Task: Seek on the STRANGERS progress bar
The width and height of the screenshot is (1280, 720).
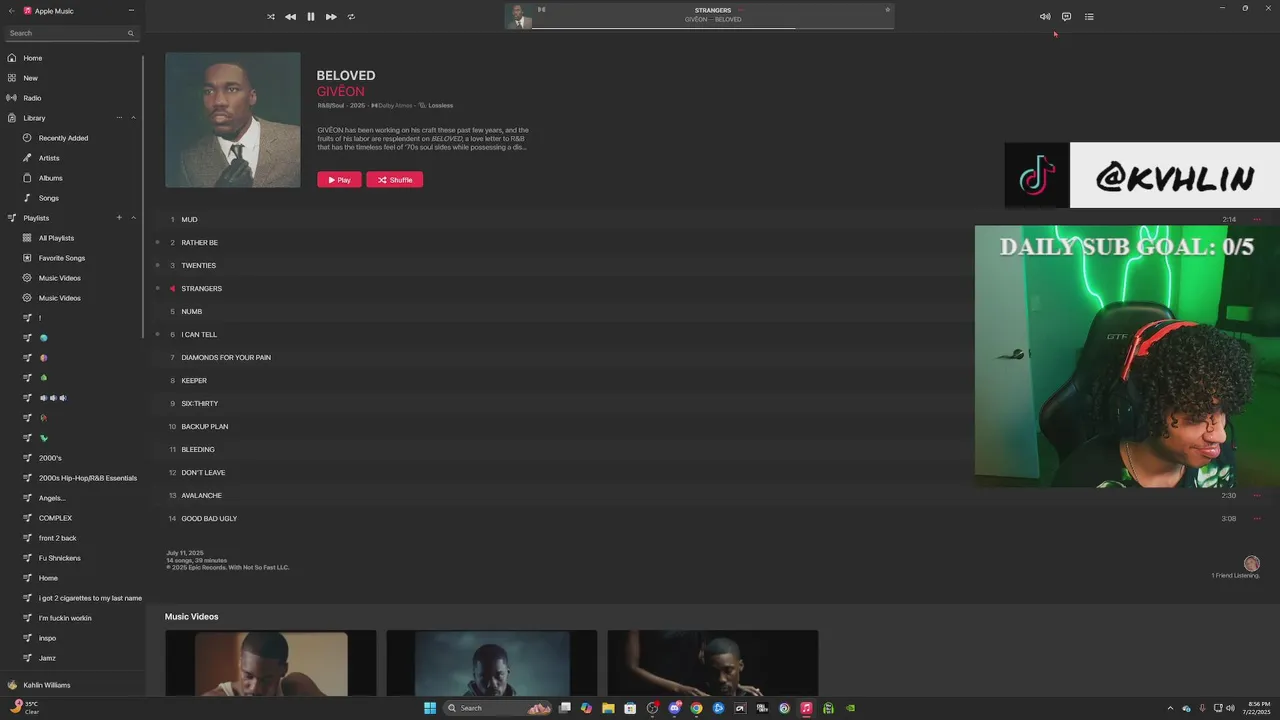Action: [712, 28]
